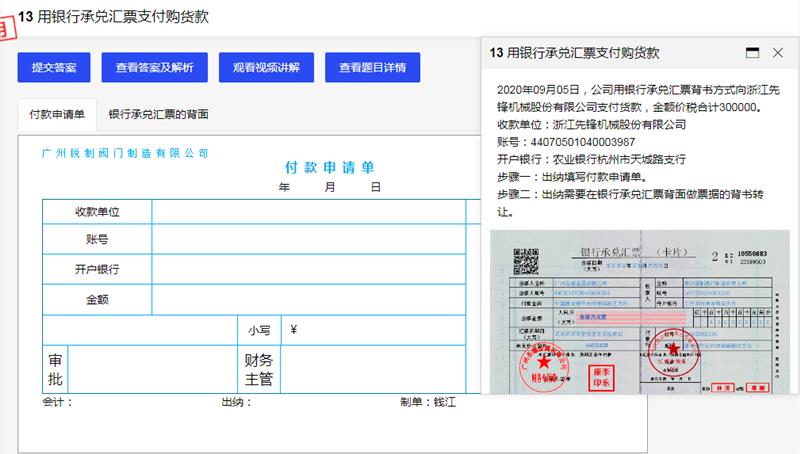Select the 开户银行 input field
This screenshot has width=800, height=454.
(308, 270)
